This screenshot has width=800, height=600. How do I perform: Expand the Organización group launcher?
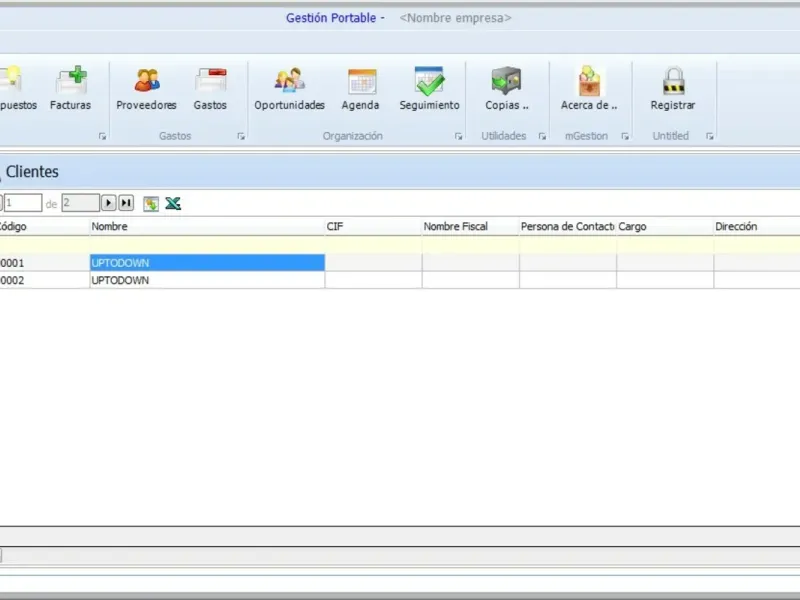tap(458, 136)
